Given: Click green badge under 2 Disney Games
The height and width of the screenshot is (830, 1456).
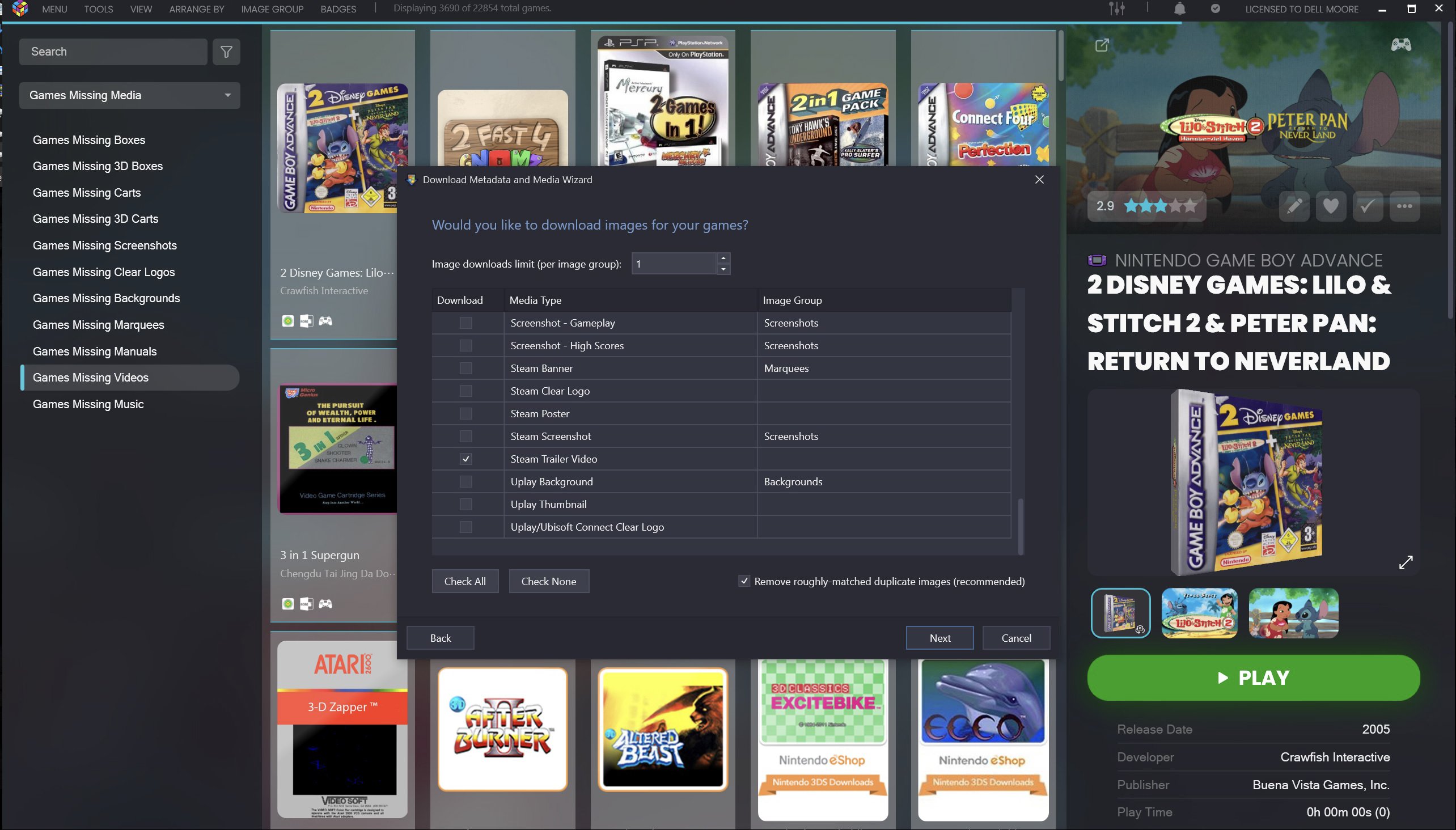Looking at the screenshot, I should [288, 321].
